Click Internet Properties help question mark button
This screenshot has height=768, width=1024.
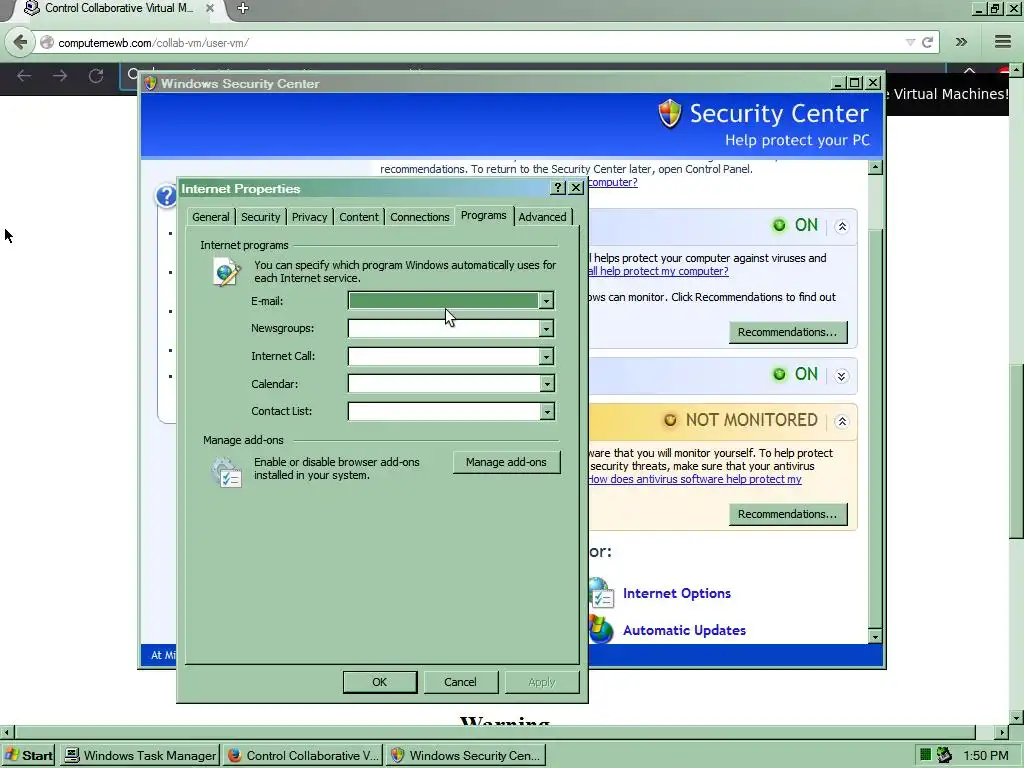(557, 188)
